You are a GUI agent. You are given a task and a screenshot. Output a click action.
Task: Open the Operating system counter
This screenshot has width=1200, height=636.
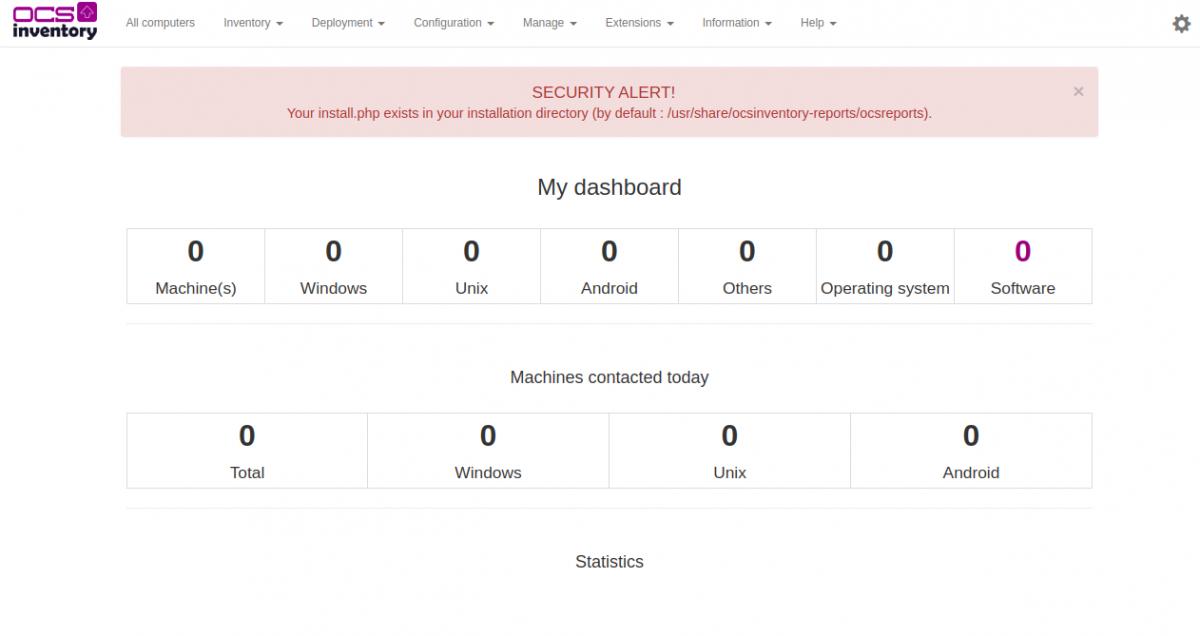point(885,264)
